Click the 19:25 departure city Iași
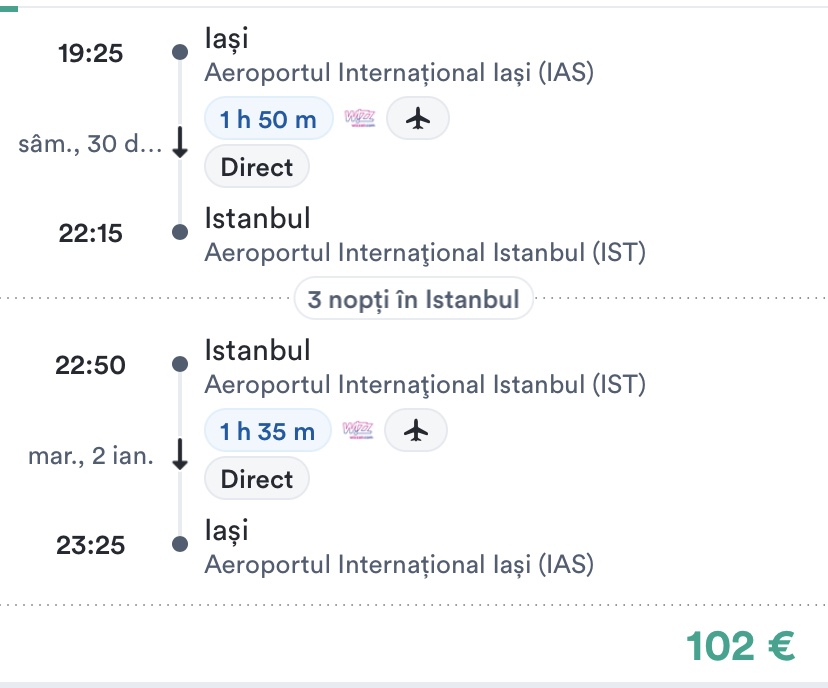828x688 pixels. point(226,40)
